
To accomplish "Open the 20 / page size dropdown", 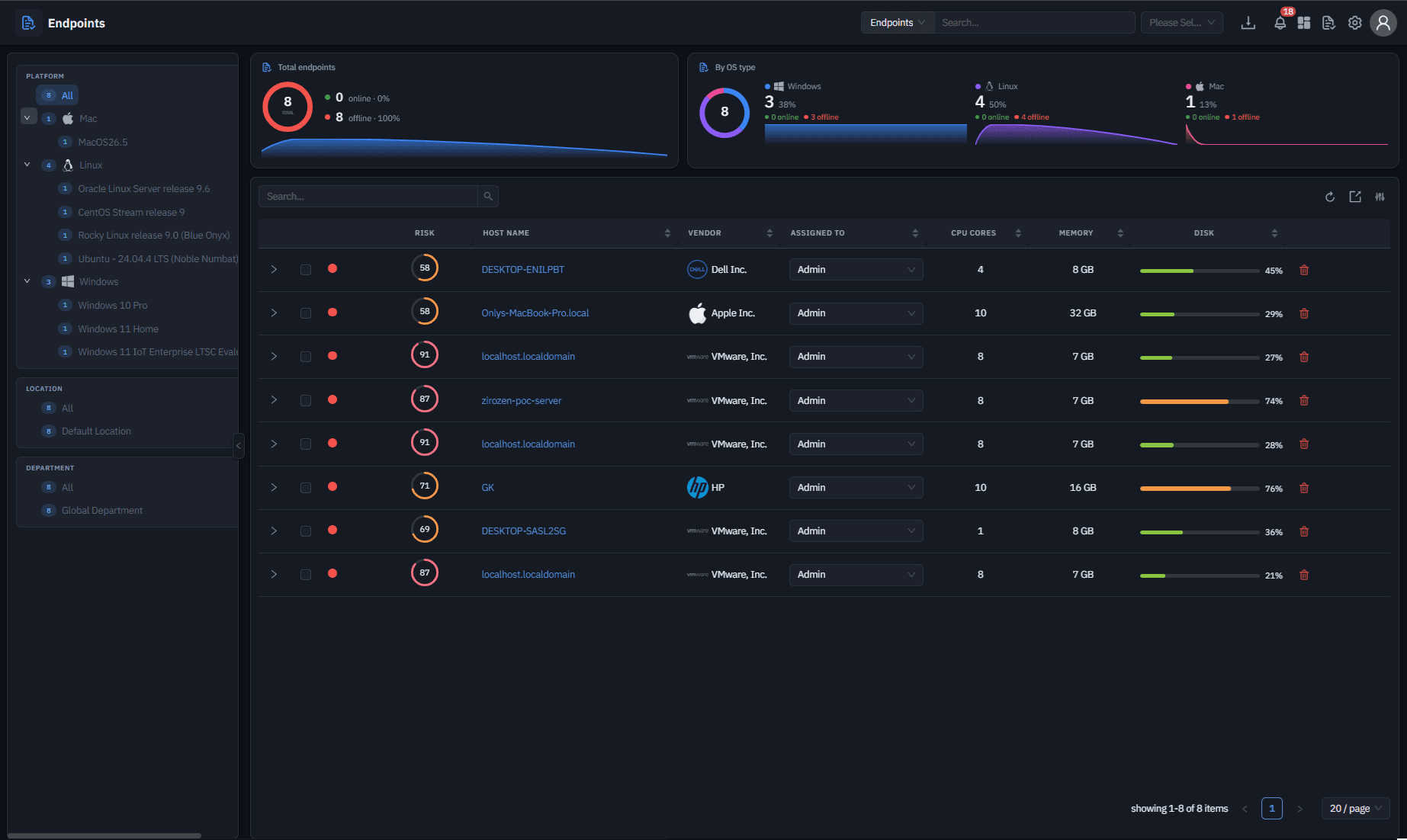I will click(x=1355, y=808).
